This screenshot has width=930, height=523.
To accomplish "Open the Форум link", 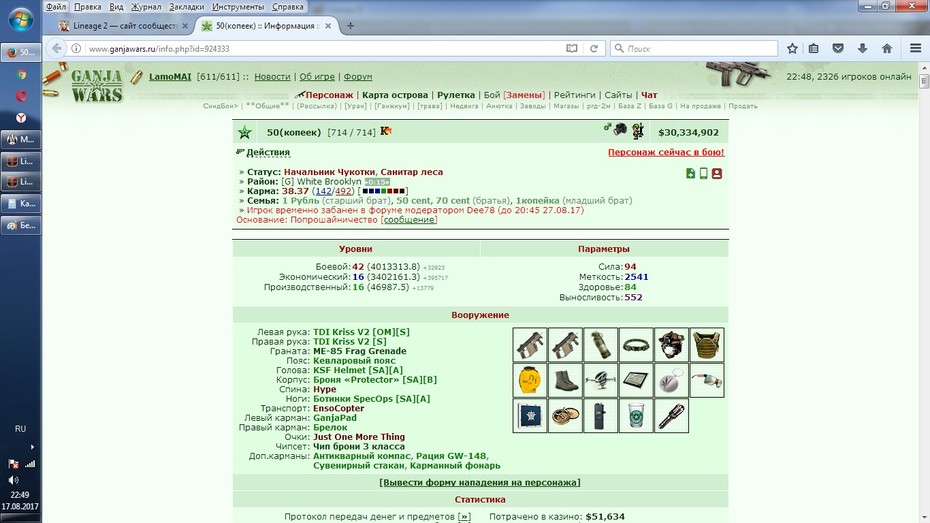I will (x=358, y=76).
